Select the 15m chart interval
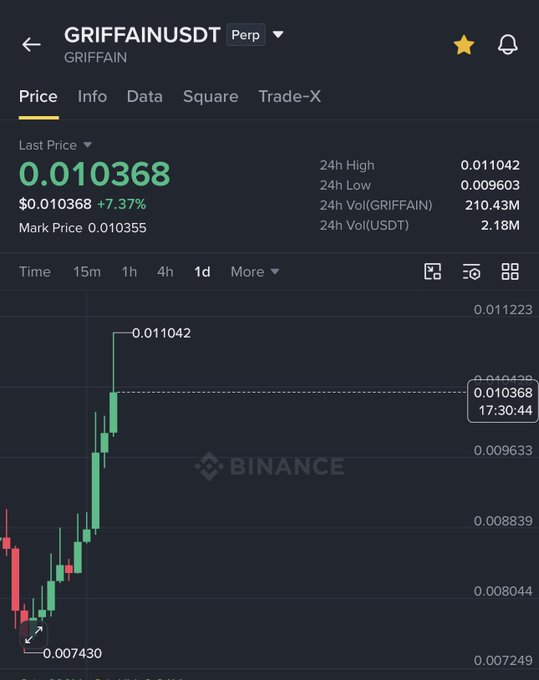The image size is (539, 680). [87, 272]
